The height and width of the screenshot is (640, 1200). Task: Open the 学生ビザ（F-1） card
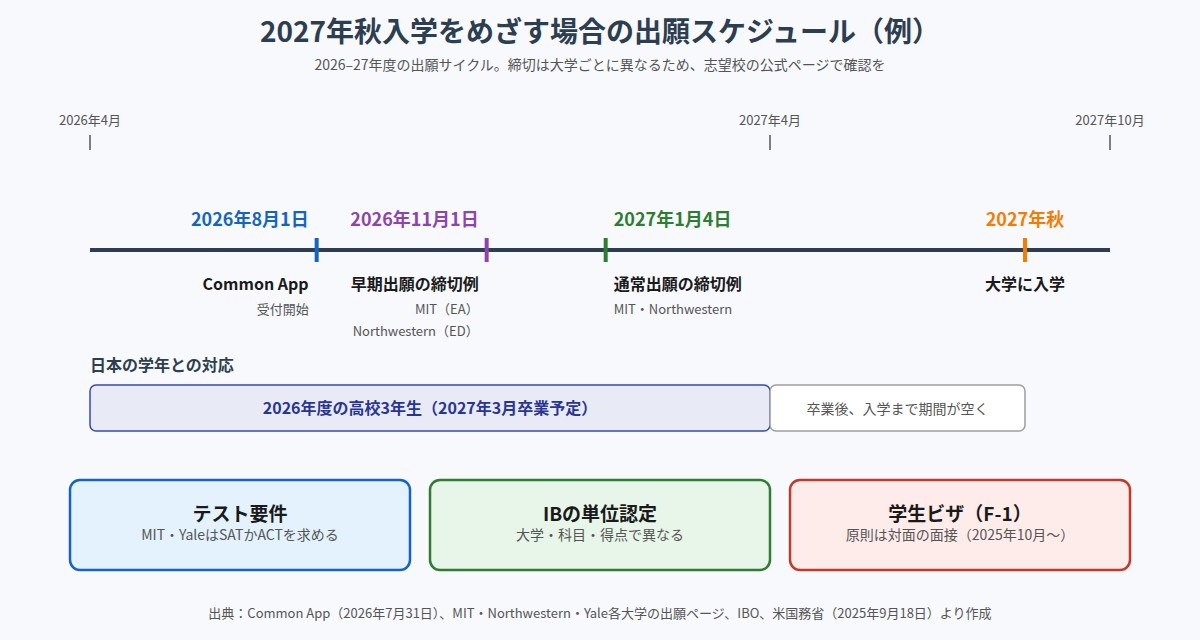click(x=960, y=525)
